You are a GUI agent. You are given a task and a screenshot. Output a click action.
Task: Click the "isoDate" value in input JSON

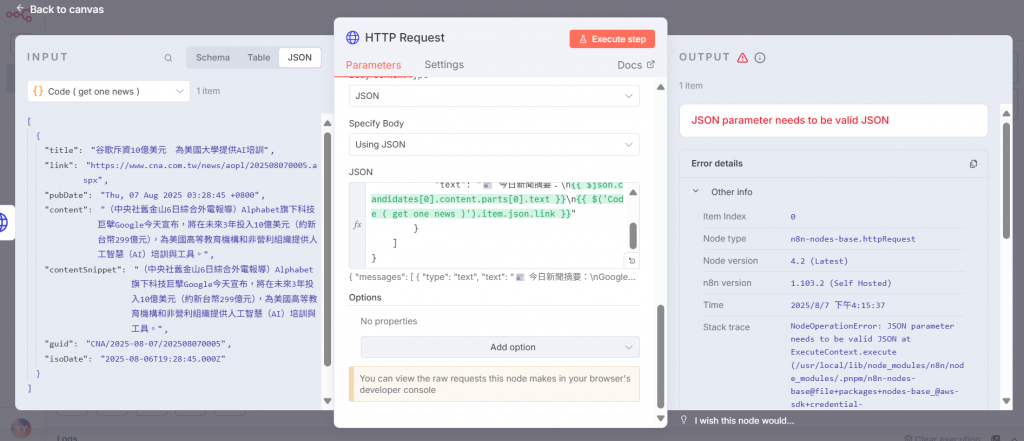pos(163,359)
